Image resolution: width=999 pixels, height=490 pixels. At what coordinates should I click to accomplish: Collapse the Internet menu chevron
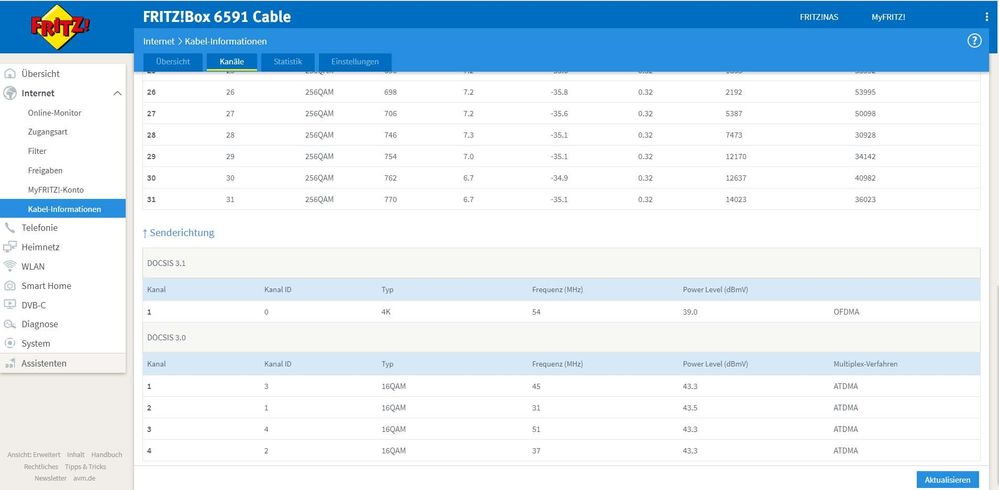[117, 93]
